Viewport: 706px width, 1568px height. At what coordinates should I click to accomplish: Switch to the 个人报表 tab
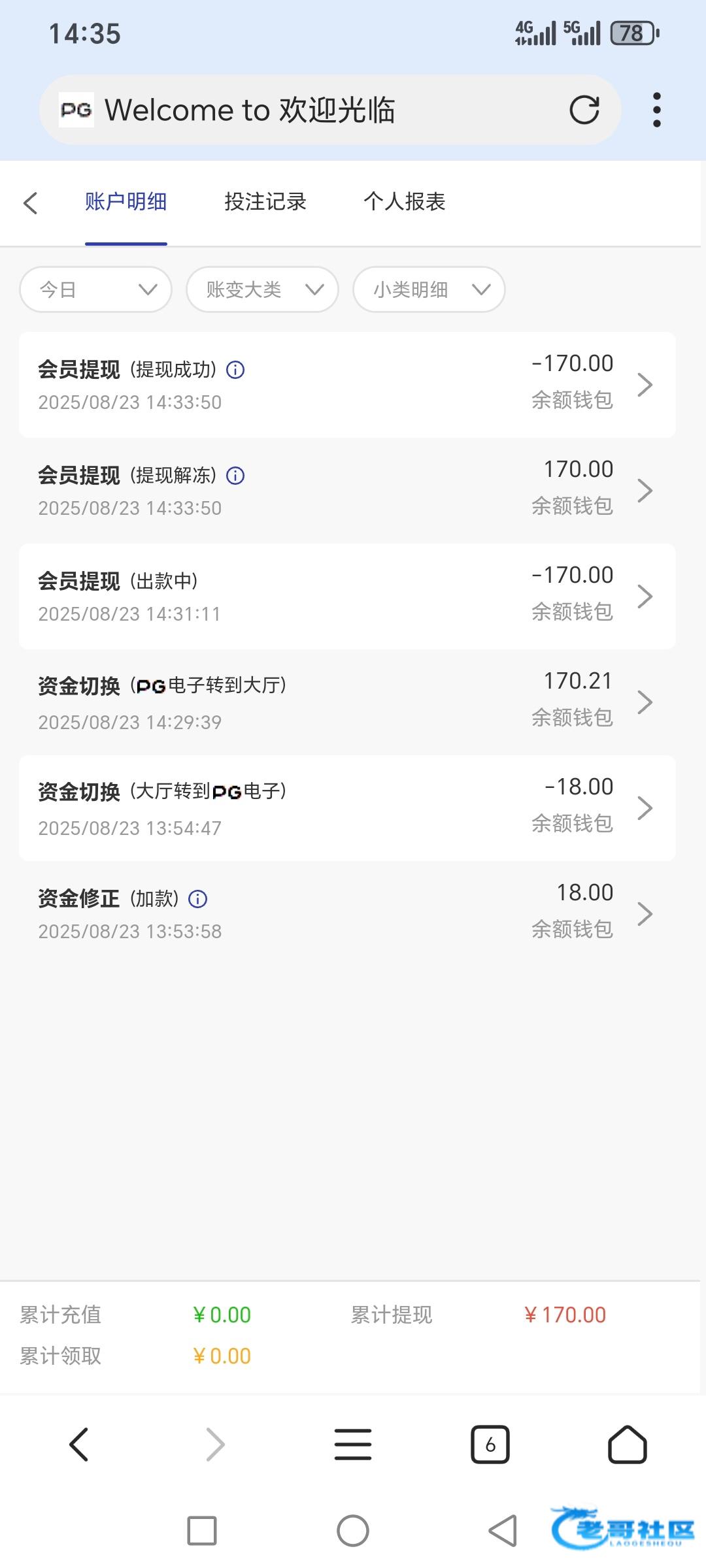[x=405, y=202]
